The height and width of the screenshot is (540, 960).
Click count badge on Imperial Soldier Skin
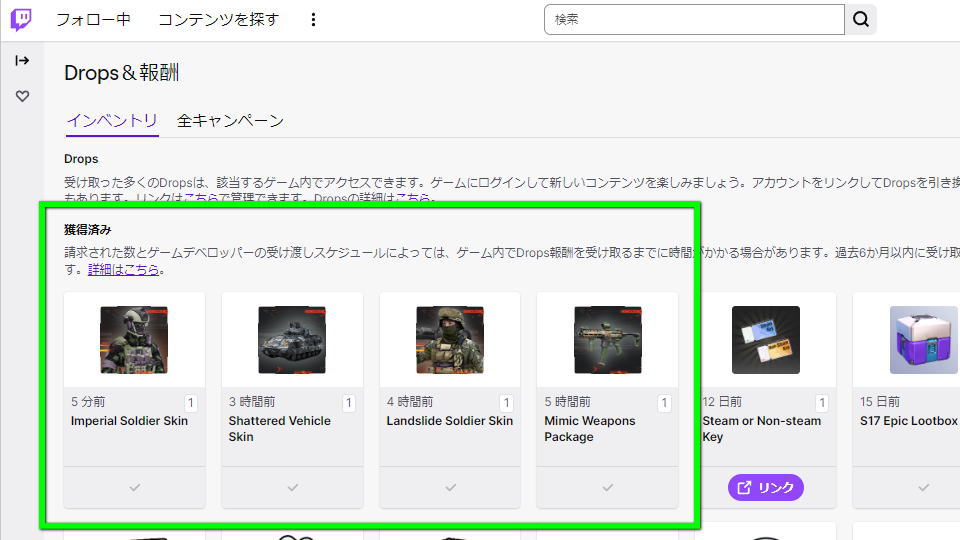point(190,403)
